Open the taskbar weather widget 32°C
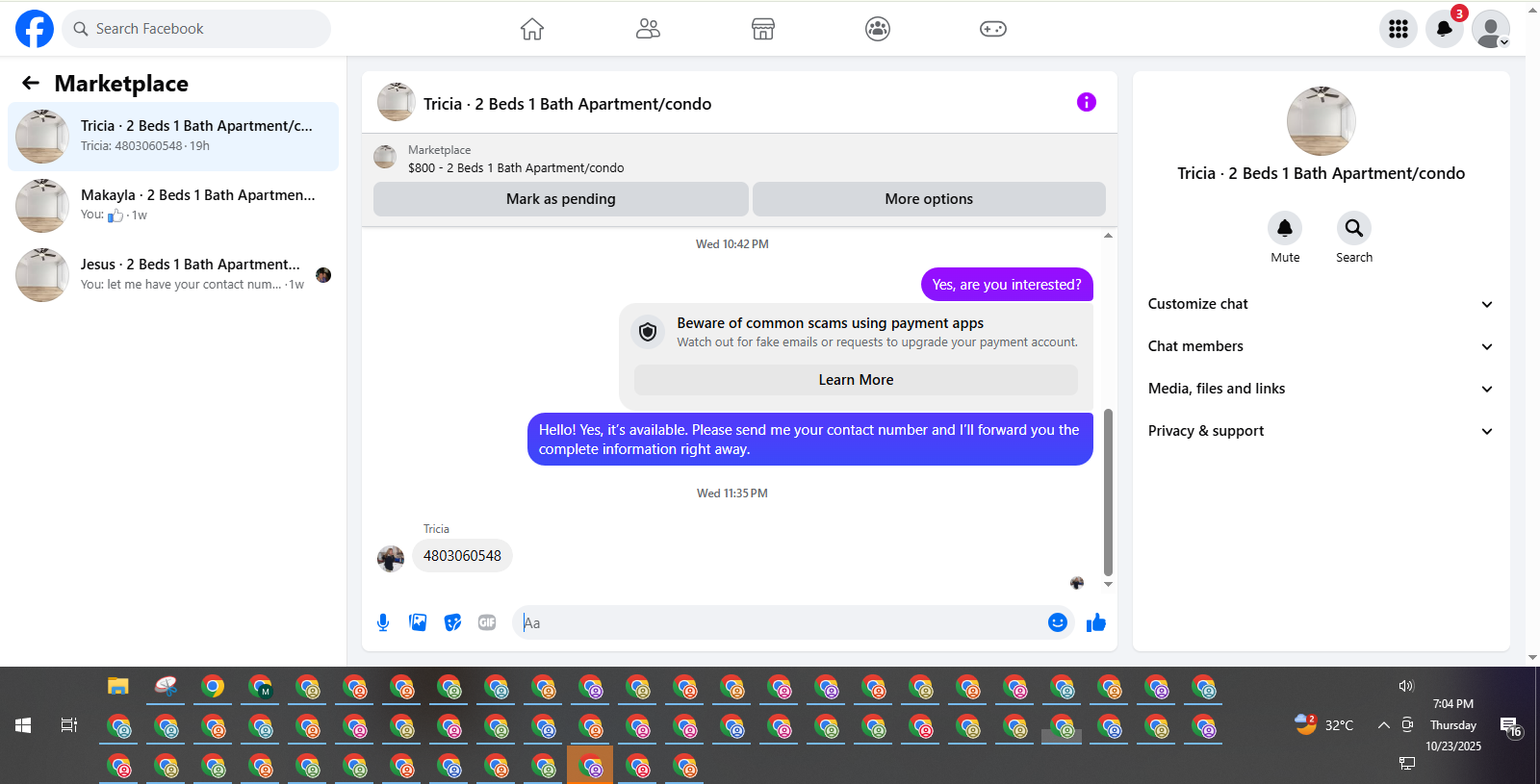This screenshot has width=1540, height=784. tap(1324, 724)
